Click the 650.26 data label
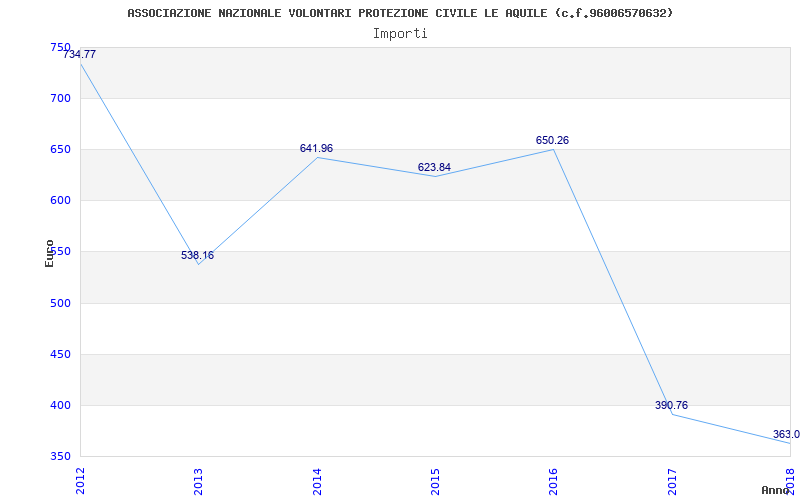 pyautogui.click(x=553, y=140)
